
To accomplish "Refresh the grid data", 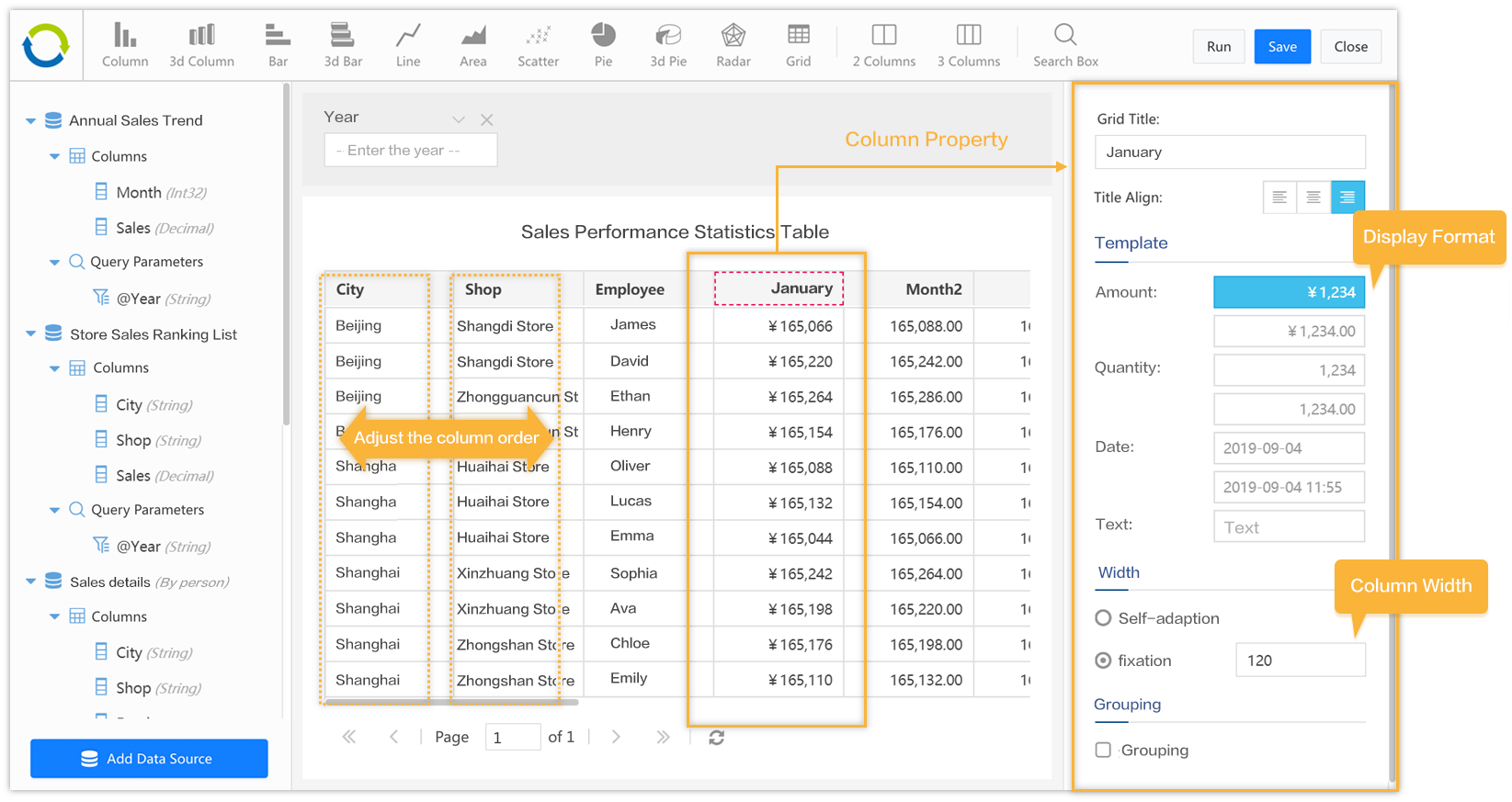I will pos(717,737).
